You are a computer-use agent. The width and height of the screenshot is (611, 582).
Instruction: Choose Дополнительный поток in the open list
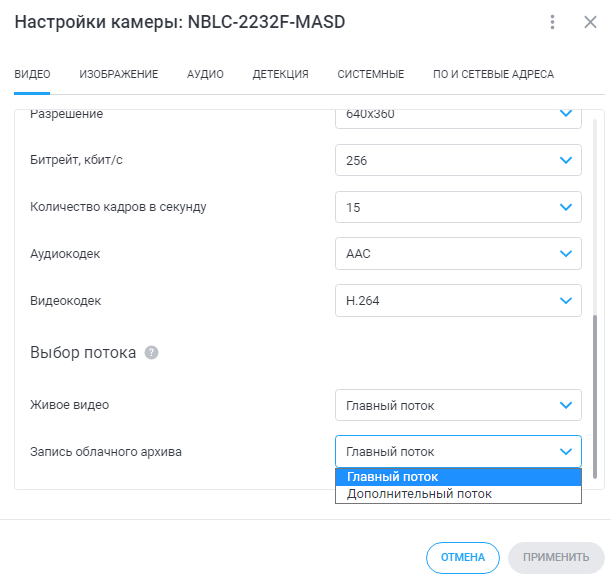(x=458, y=494)
